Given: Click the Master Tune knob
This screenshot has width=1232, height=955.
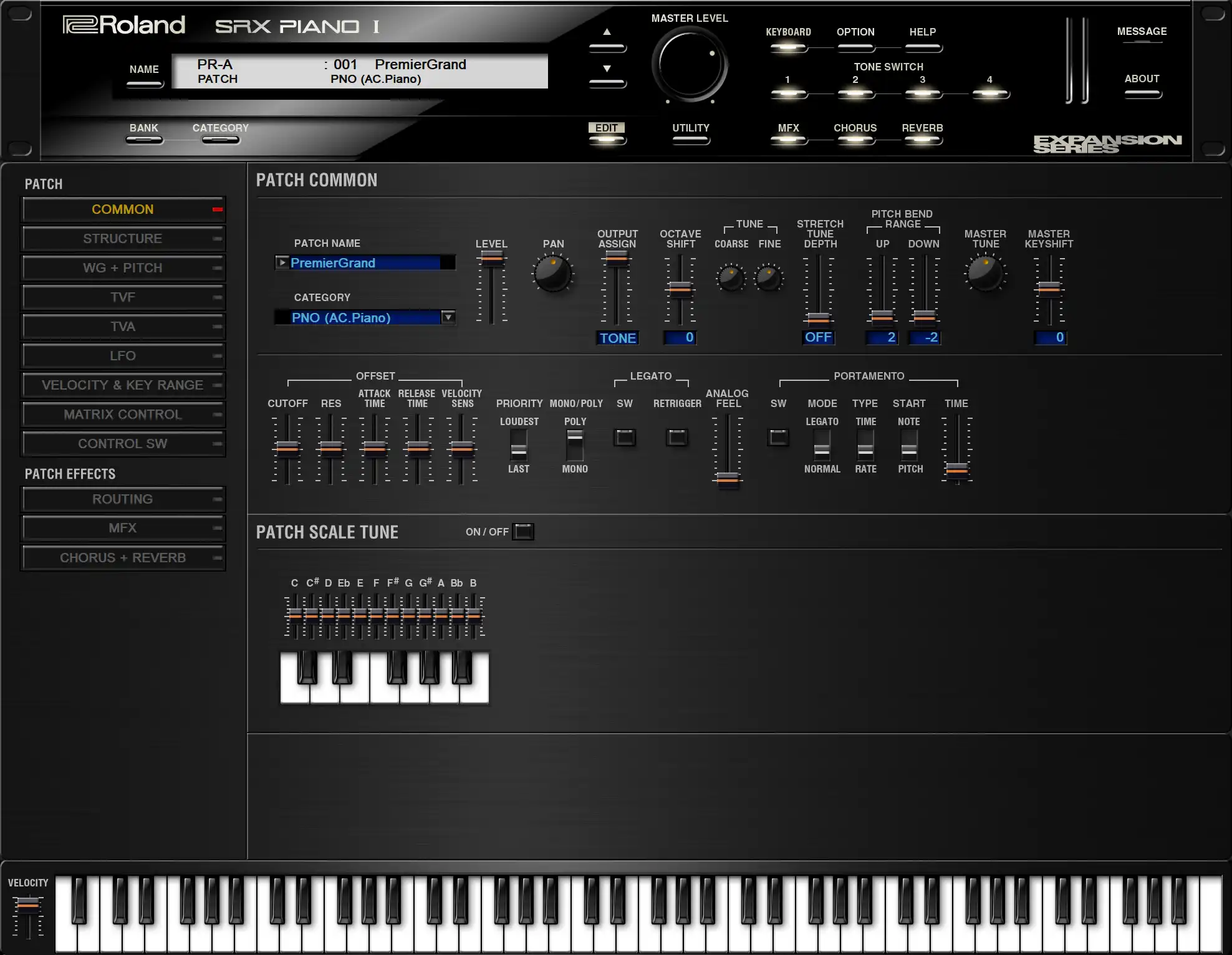Looking at the screenshot, I should pos(985,274).
